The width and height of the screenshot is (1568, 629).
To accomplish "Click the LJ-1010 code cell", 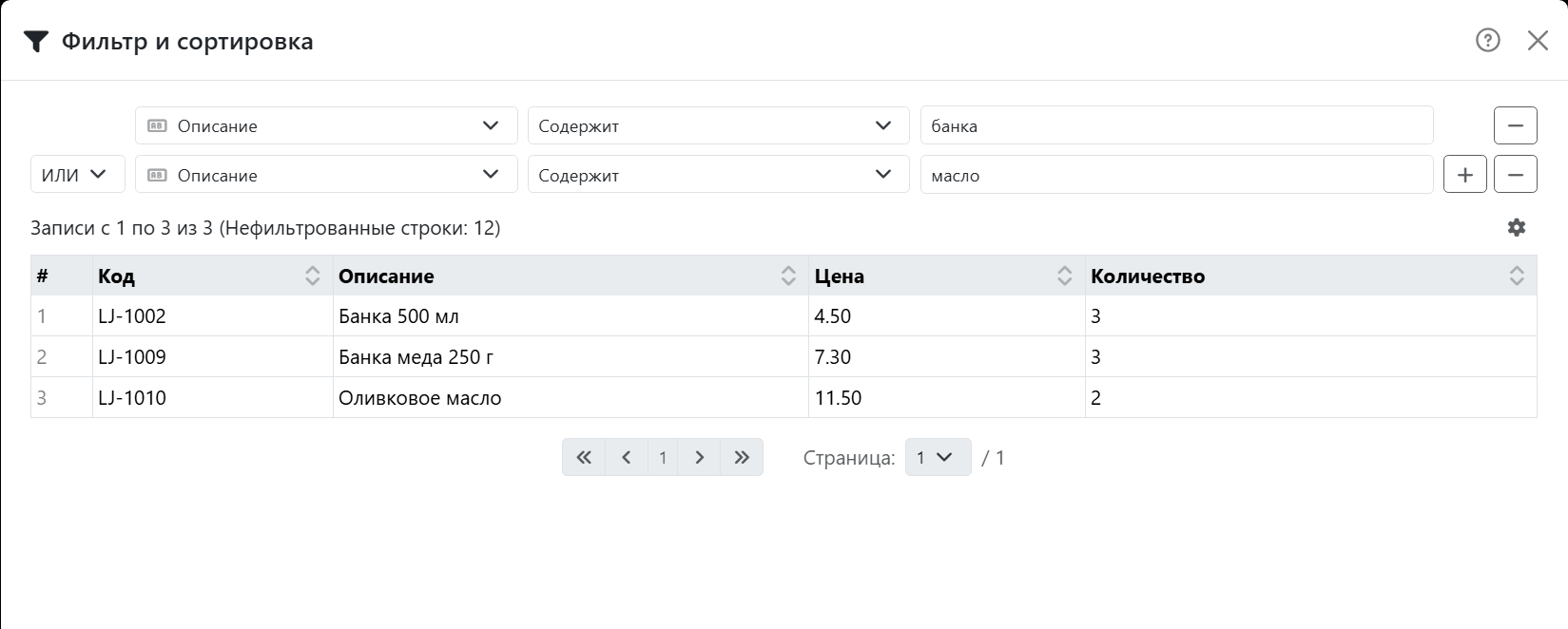I will click(212, 397).
